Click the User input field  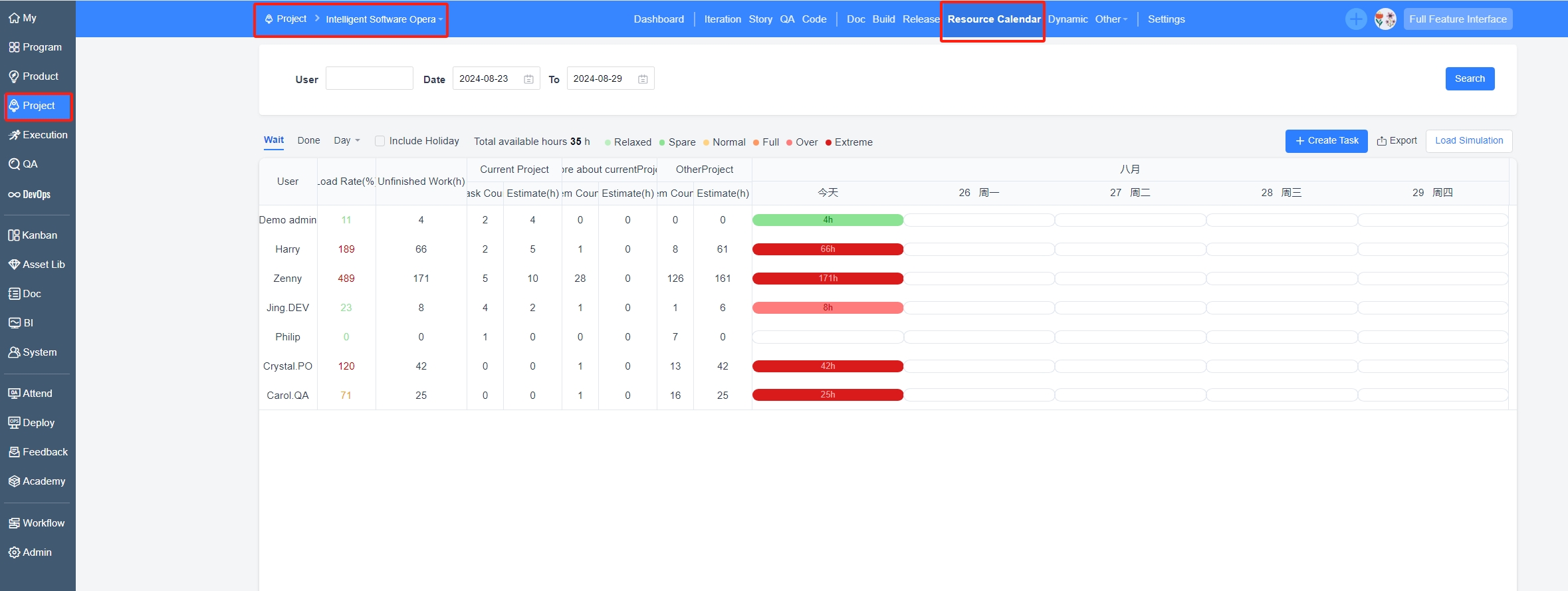pyautogui.click(x=369, y=78)
